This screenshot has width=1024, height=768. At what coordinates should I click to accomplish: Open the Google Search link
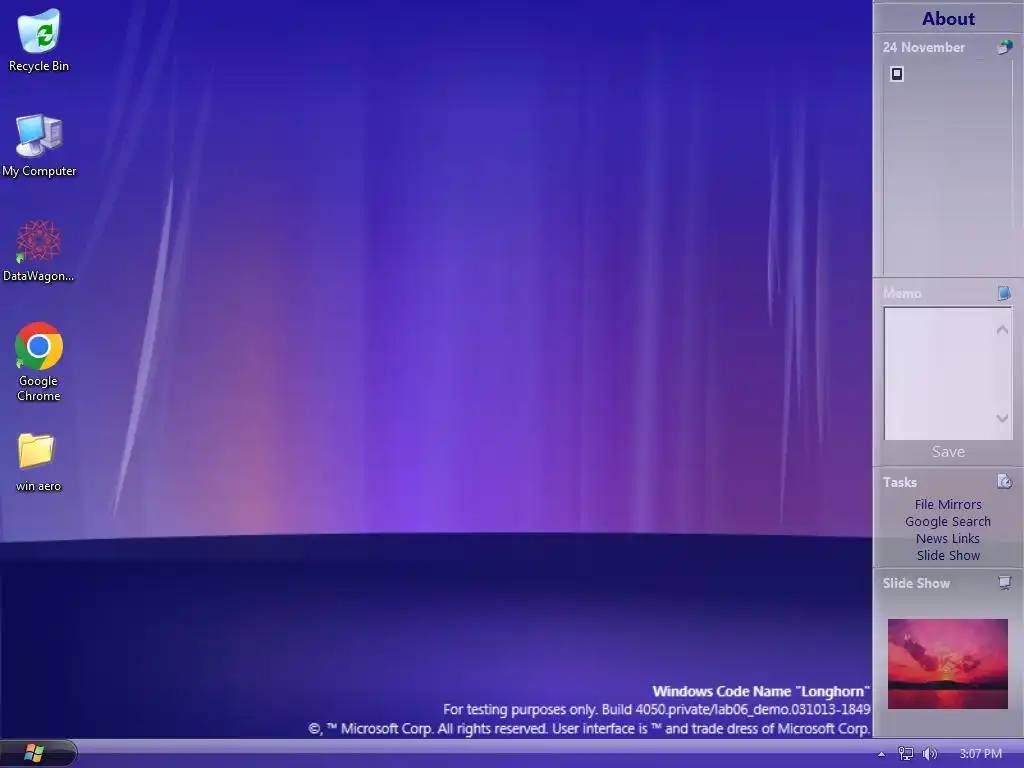point(948,521)
